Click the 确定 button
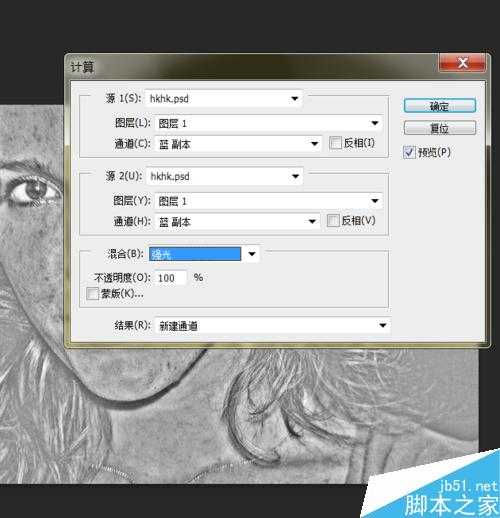The image size is (500, 518). (440, 106)
